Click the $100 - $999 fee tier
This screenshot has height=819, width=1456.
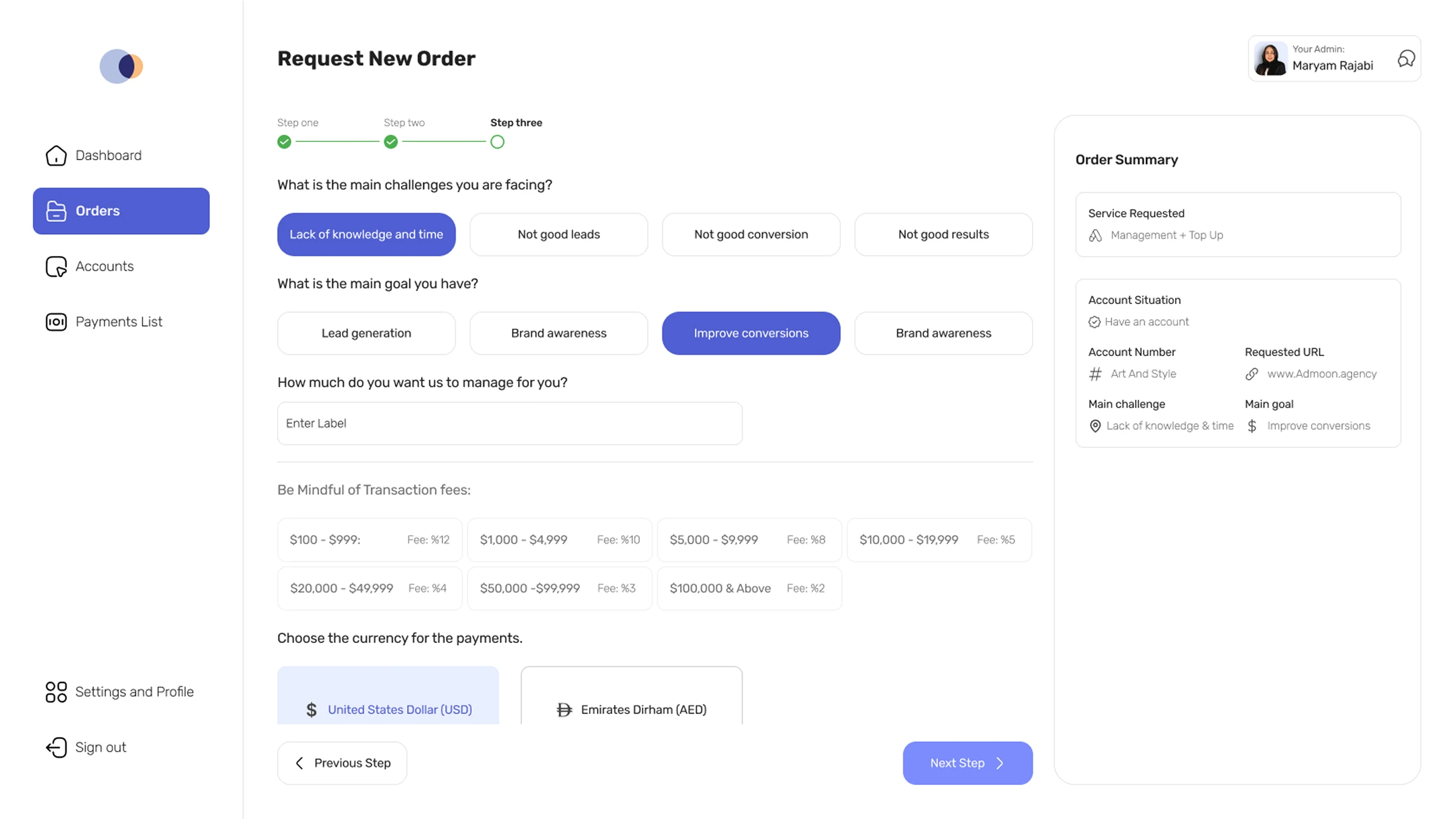pos(369,540)
